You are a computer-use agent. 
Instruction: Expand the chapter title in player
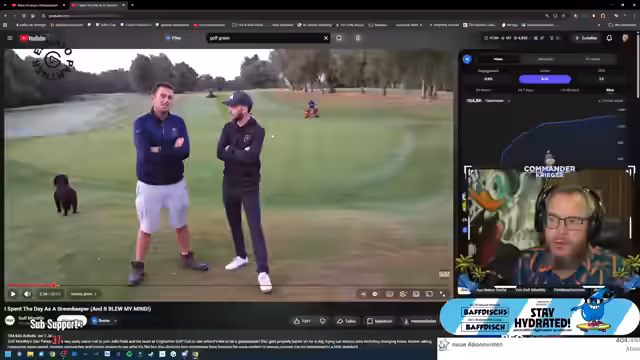point(83,294)
